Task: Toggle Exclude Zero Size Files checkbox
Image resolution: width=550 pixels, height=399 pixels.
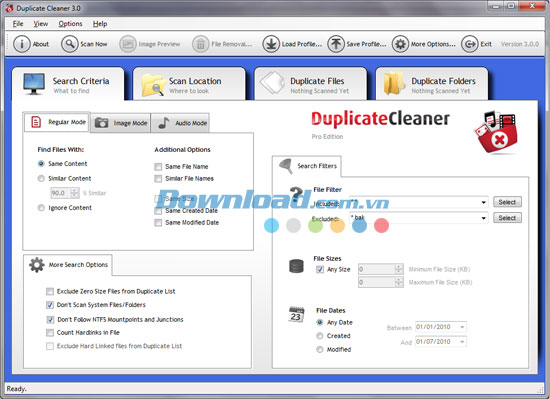Action: [x=50, y=291]
